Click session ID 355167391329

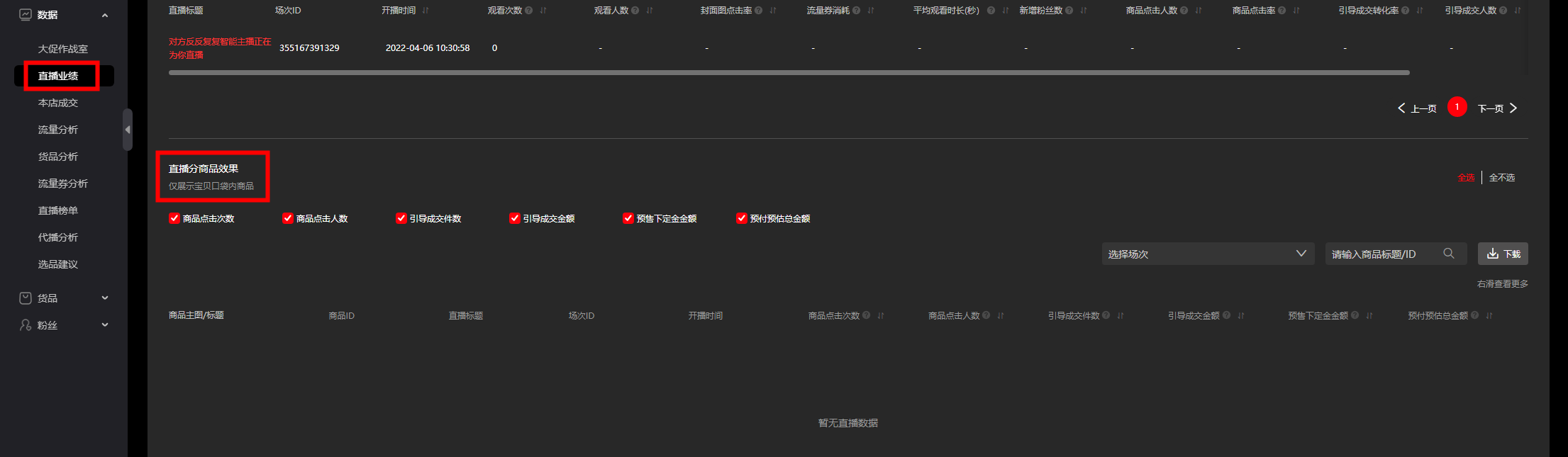(309, 48)
